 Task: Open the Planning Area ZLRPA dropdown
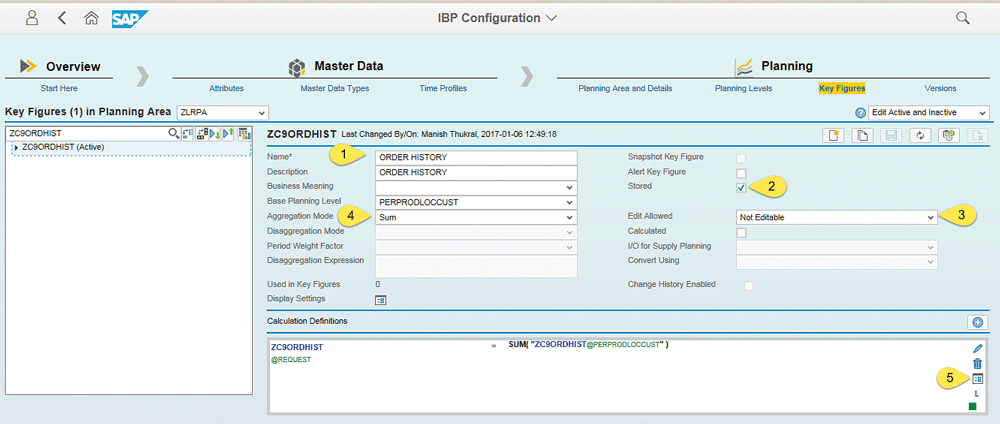[223, 113]
